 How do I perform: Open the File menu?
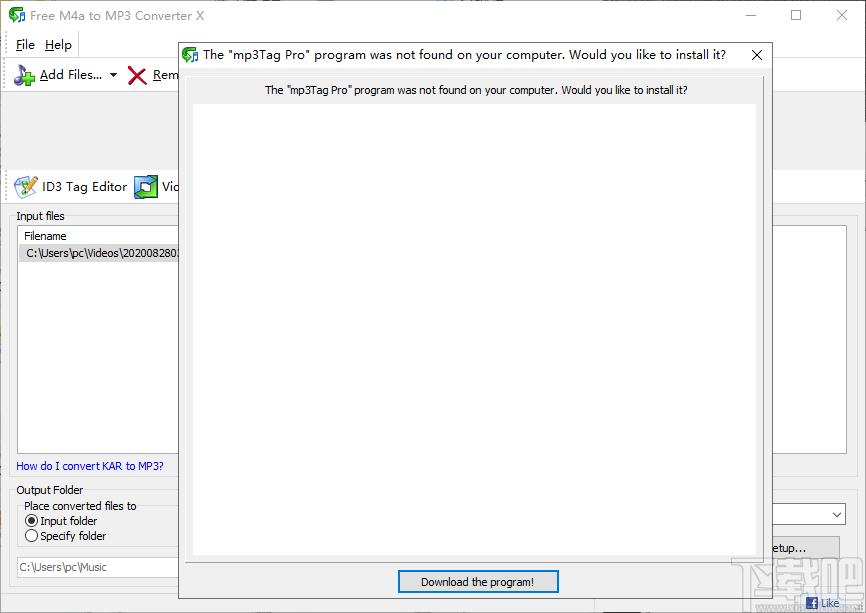(x=25, y=45)
